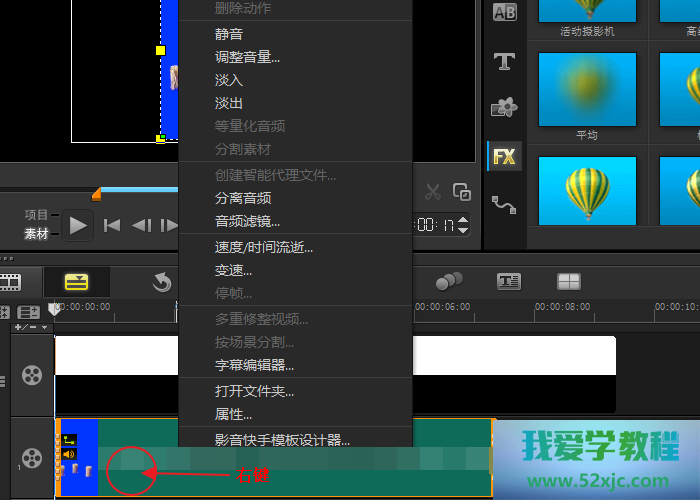Open the Graphic library flower icon
Screen dimensions: 700x500
tap(504, 108)
